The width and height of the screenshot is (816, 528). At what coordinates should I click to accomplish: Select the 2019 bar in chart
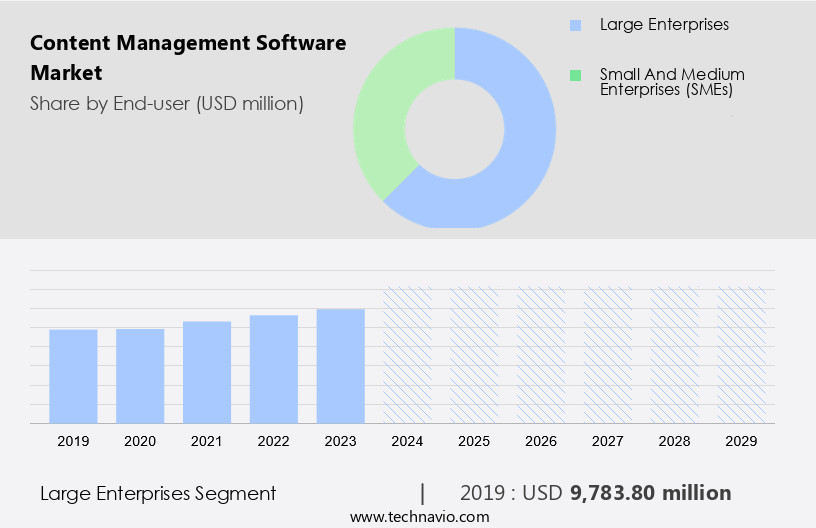[x=73, y=376]
